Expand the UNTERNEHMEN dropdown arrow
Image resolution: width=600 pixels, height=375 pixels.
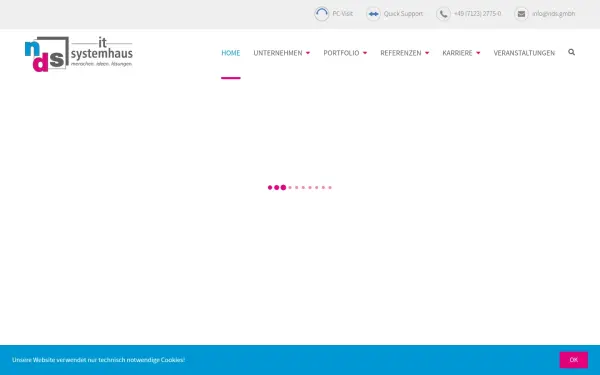308,53
